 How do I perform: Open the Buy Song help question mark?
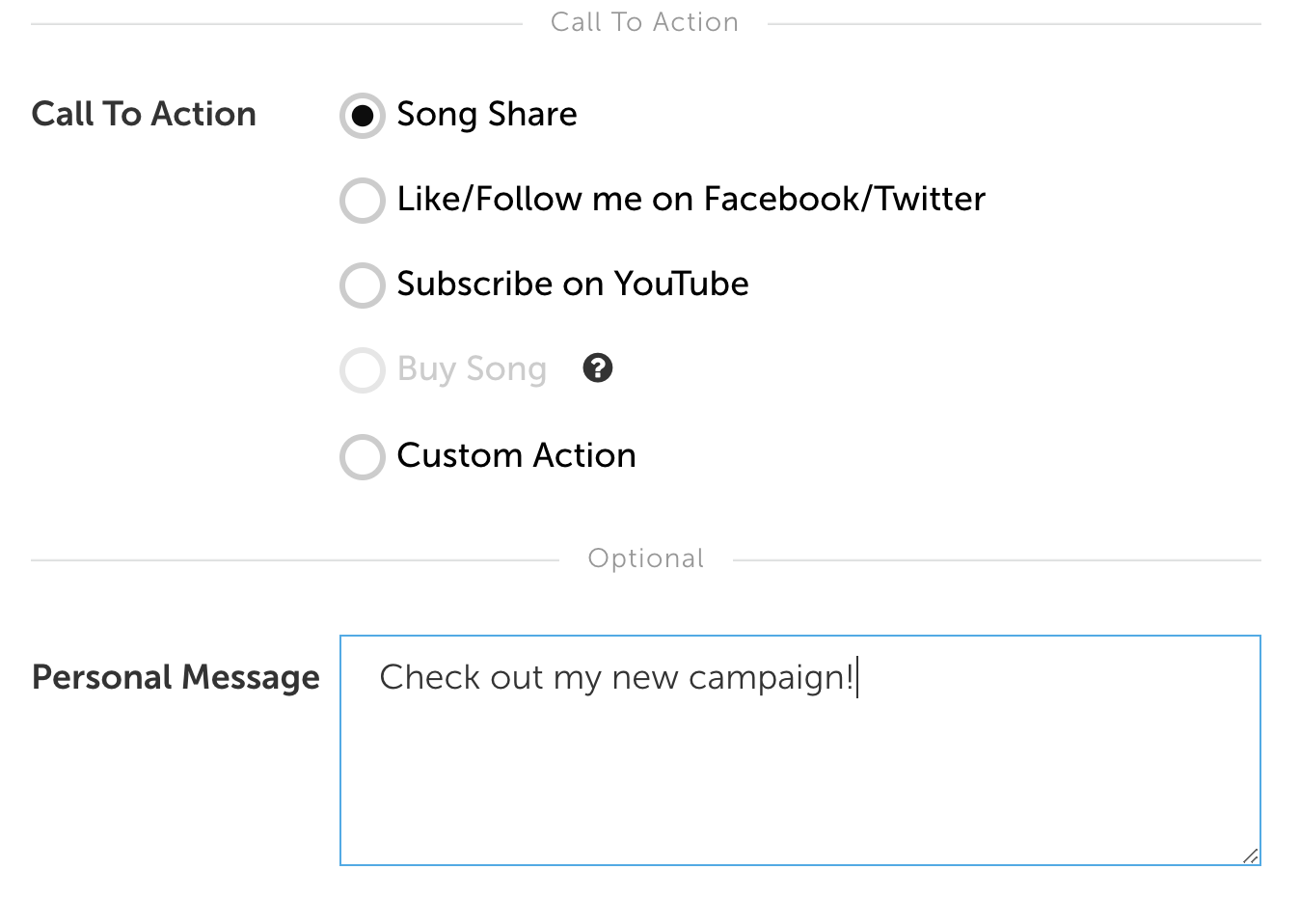click(598, 367)
